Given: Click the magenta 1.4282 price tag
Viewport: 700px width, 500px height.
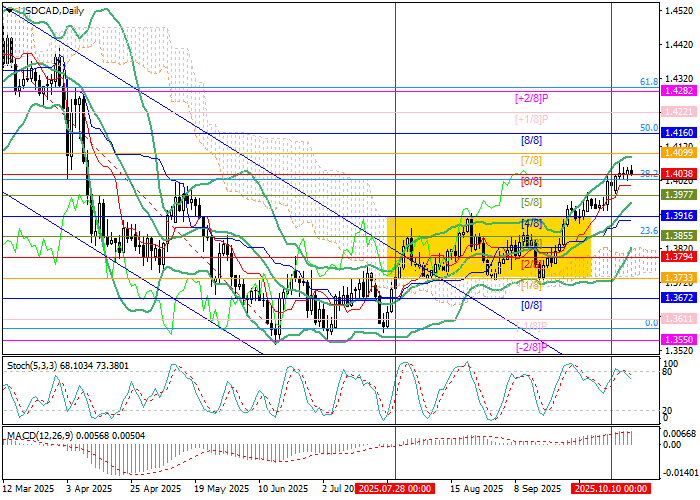Looking at the screenshot, I should click(677, 90).
